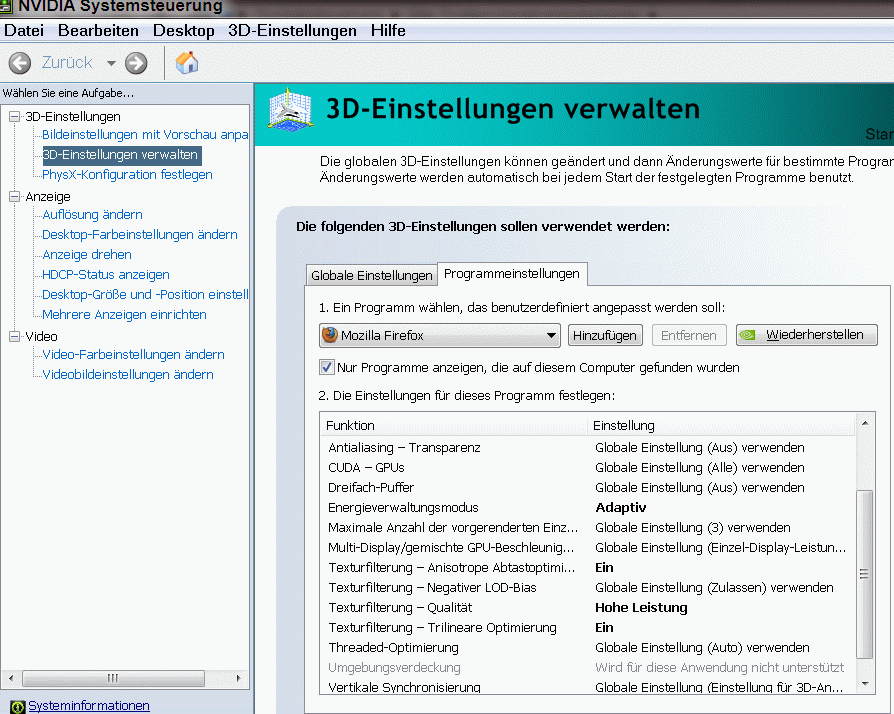Open Anzeige drehen

tap(87, 254)
